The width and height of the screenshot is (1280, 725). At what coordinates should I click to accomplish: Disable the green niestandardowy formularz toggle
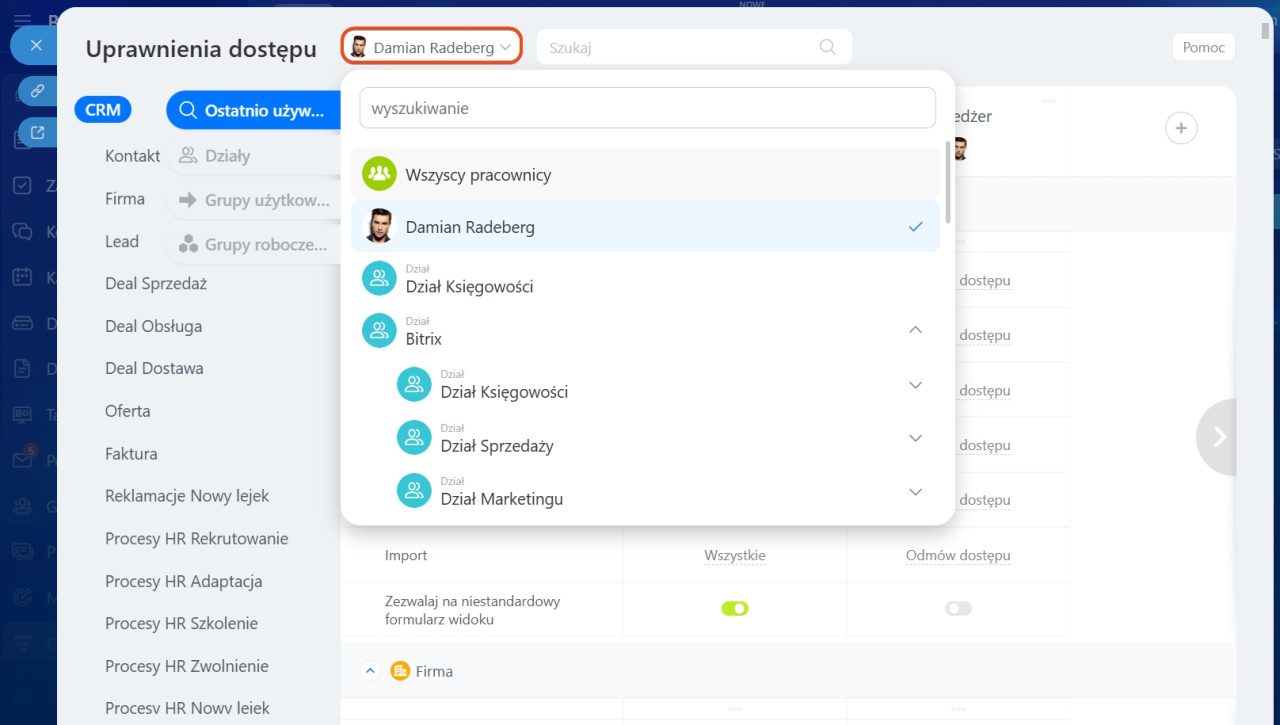pos(735,608)
